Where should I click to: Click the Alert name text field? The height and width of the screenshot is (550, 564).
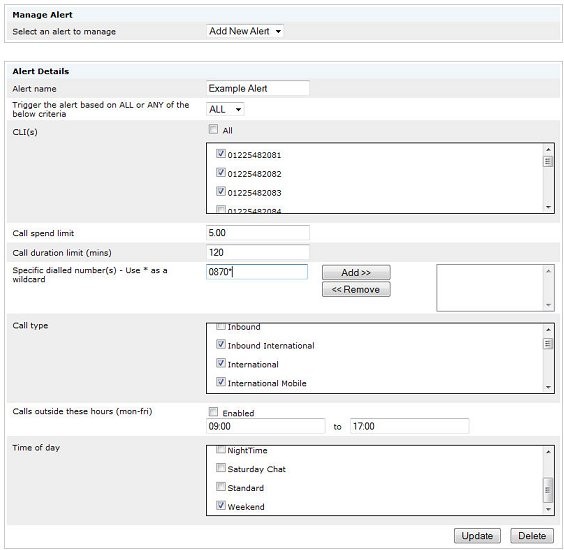pyautogui.click(x=258, y=88)
